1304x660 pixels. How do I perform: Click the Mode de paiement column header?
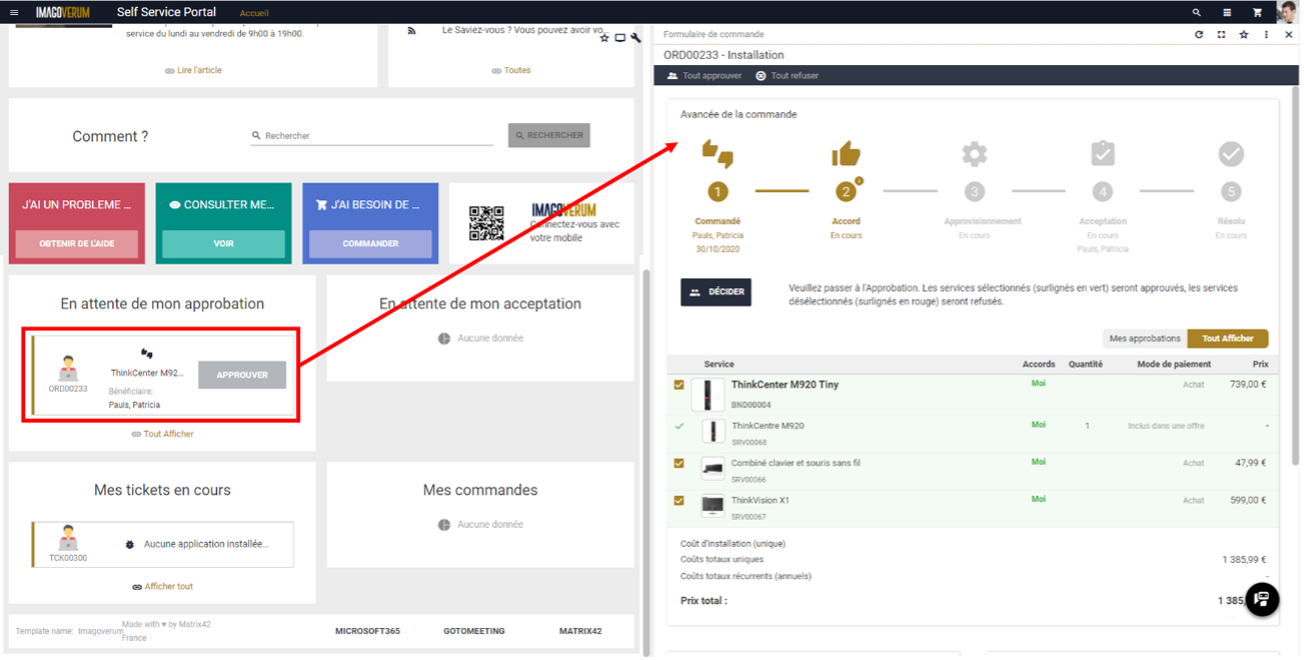(x=1174, y=364)
